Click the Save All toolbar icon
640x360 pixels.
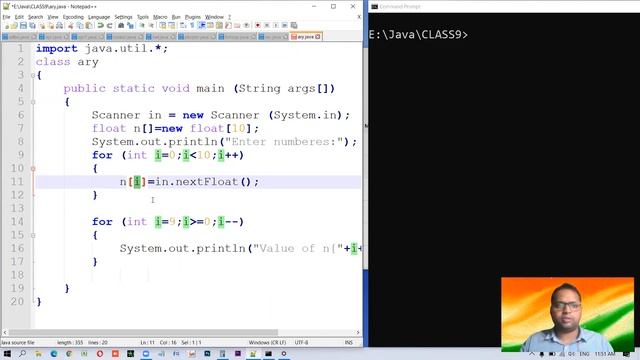[32, 25]
